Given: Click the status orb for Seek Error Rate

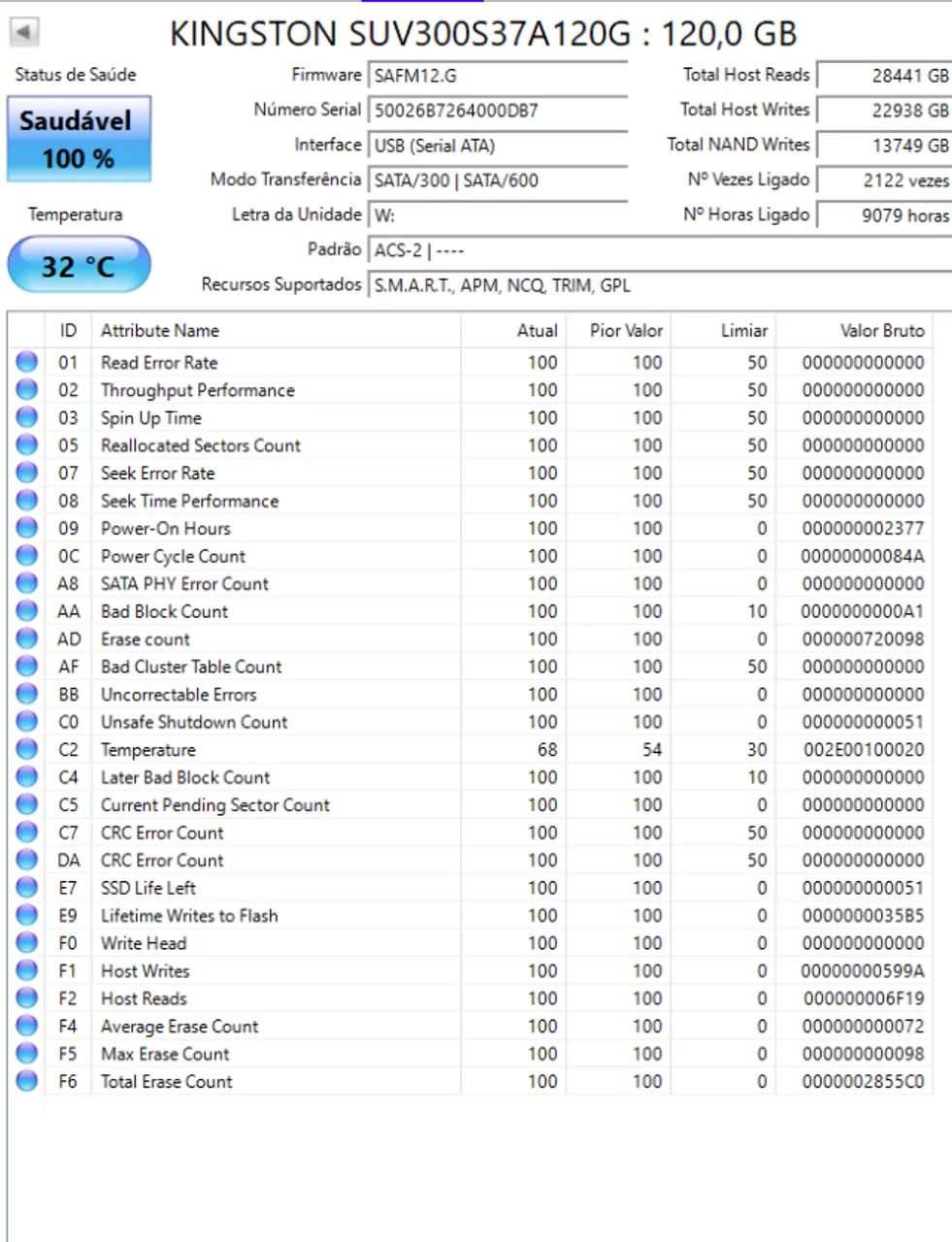Looking at the screenshot, I should 27,473.
